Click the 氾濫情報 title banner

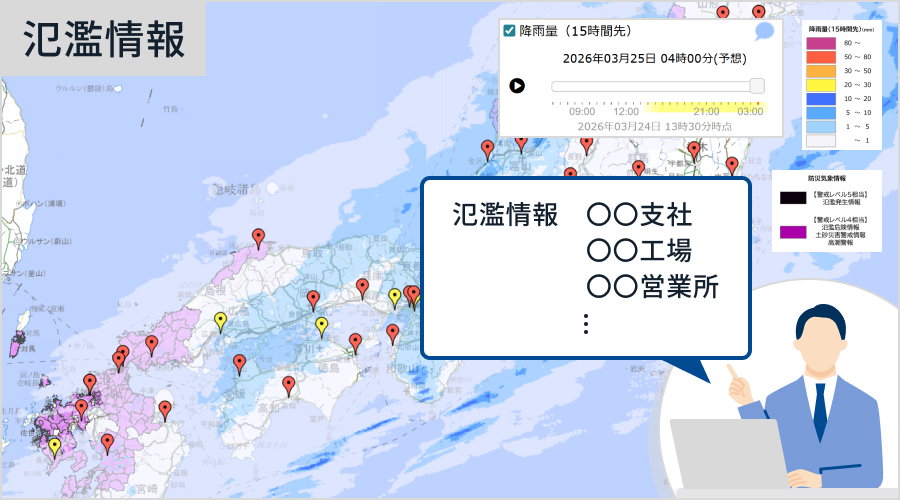(104, 38)
